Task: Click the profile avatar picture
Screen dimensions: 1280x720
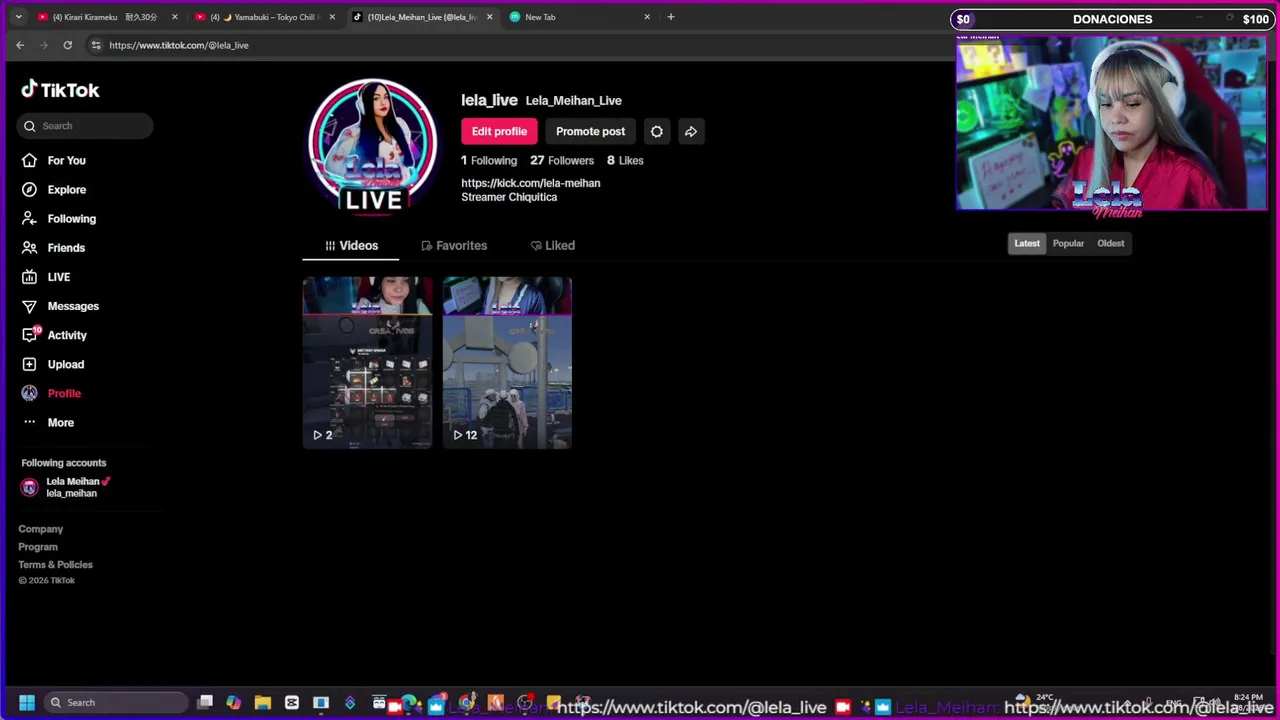Action: tap(372, 146)
